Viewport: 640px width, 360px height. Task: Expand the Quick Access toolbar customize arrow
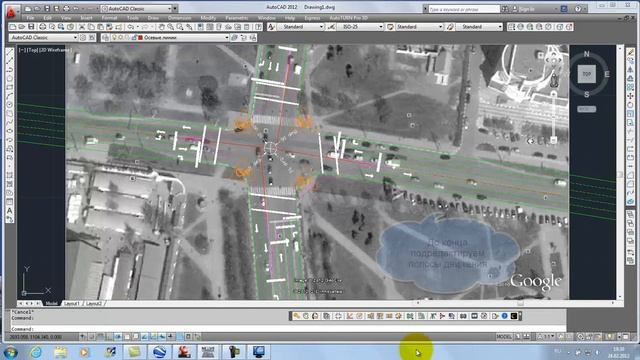click(175, 9)
